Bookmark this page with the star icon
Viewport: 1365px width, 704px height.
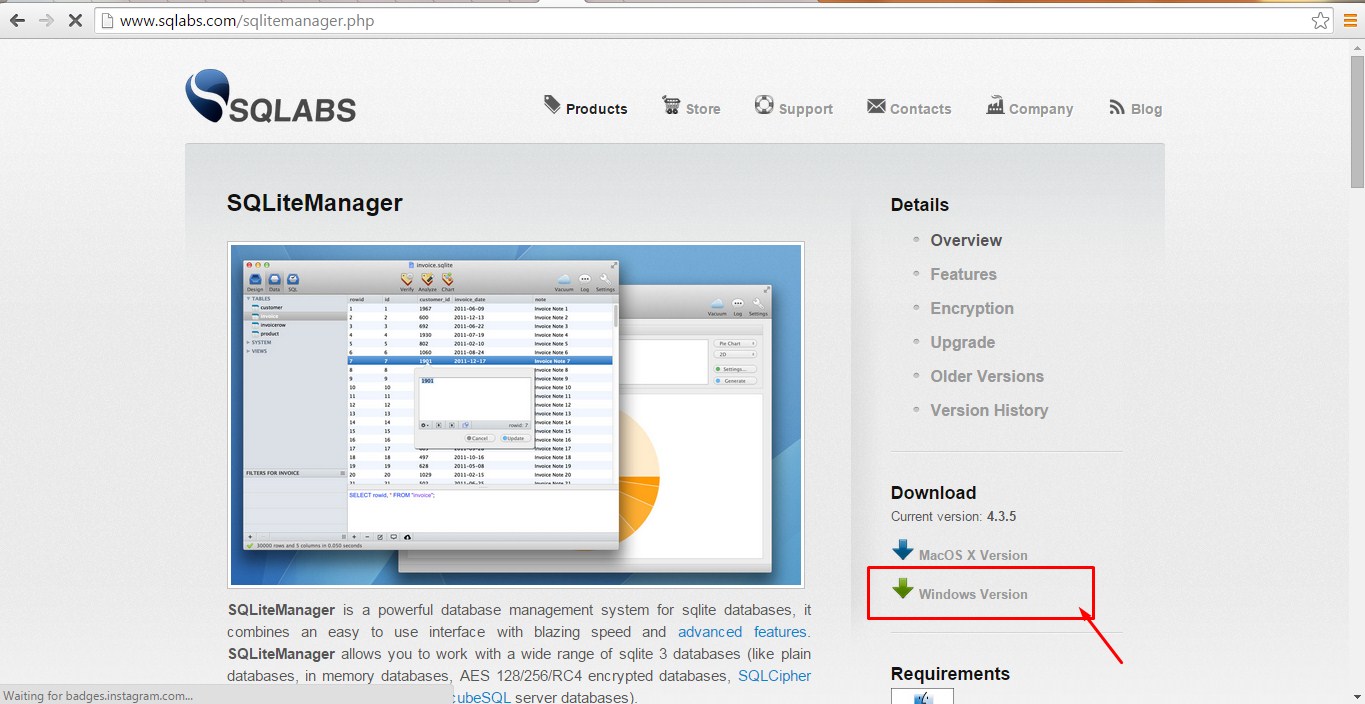click(x=1320, y=20)
